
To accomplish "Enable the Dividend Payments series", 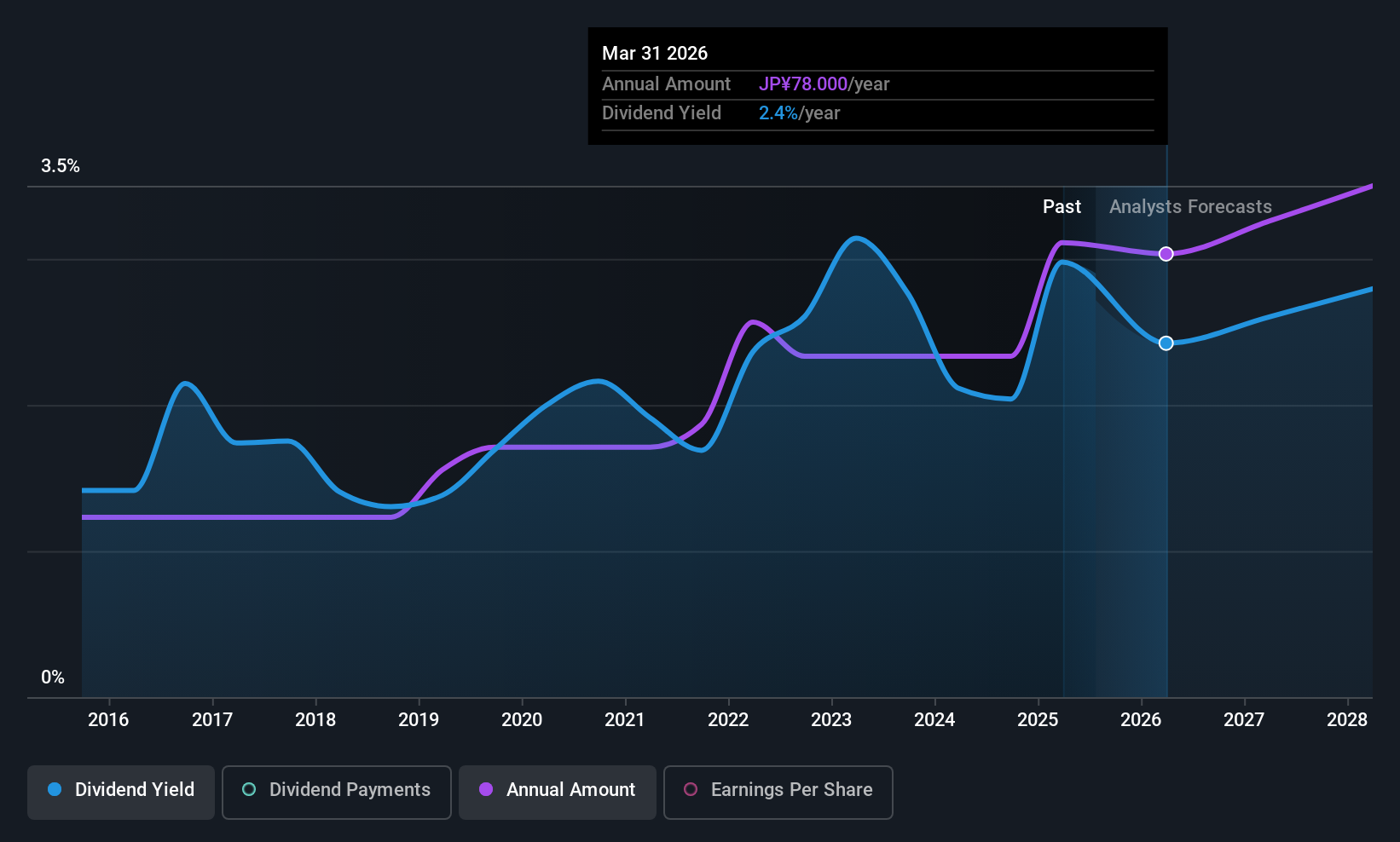I will (x=337, y=792).
